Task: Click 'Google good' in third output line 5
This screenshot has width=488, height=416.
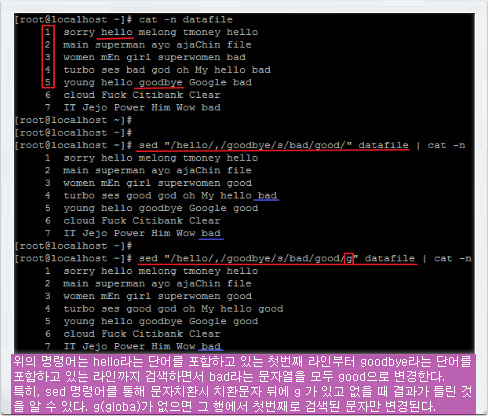Action: pyautogui.click(x=223, y=321)
